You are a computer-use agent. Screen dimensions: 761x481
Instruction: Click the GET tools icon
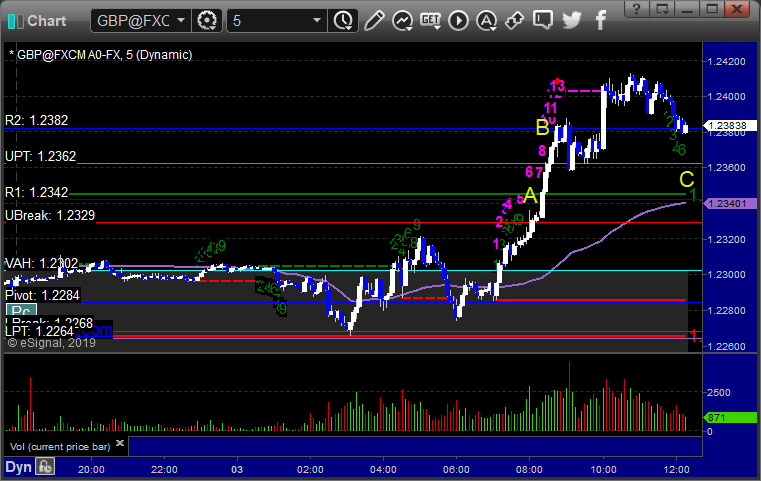click(430, 21)
